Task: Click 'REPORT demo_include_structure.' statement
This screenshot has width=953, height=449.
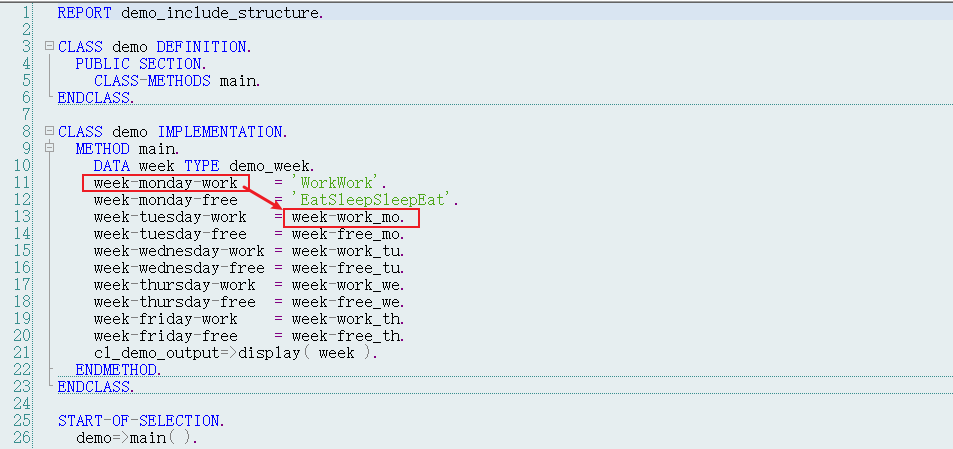Action: pyautogui.click(x=191, y=13)
